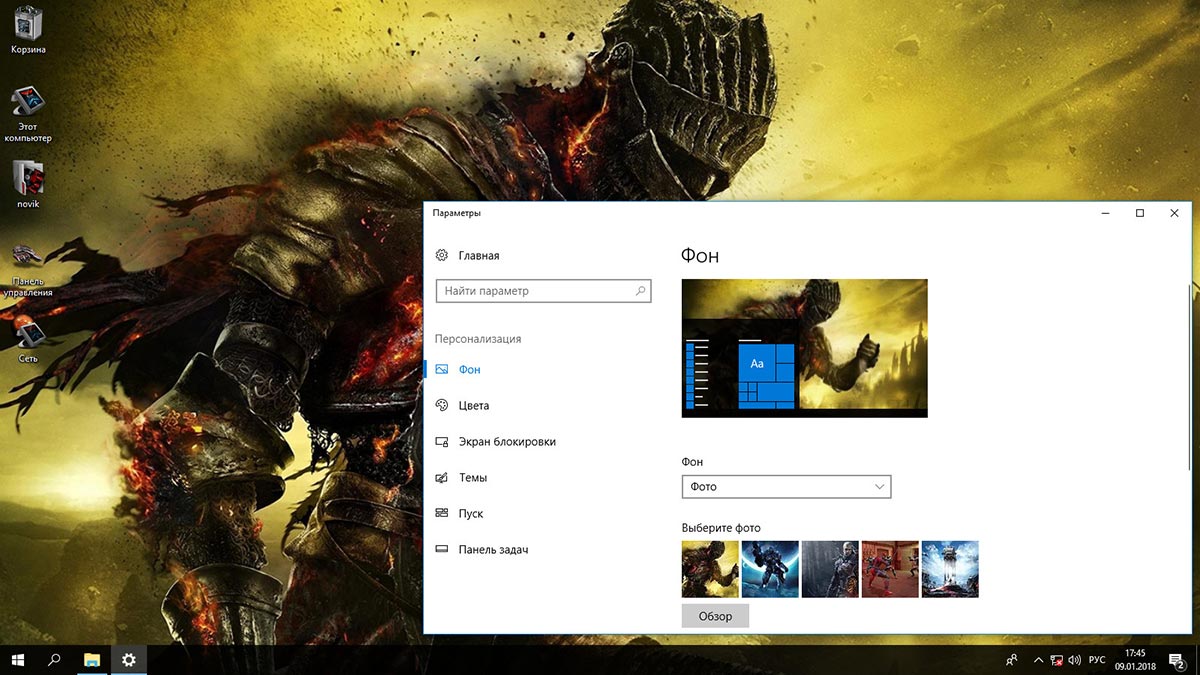
Task: Open the Этот компьютер desktop icon
Action: [x=27, y=104]
